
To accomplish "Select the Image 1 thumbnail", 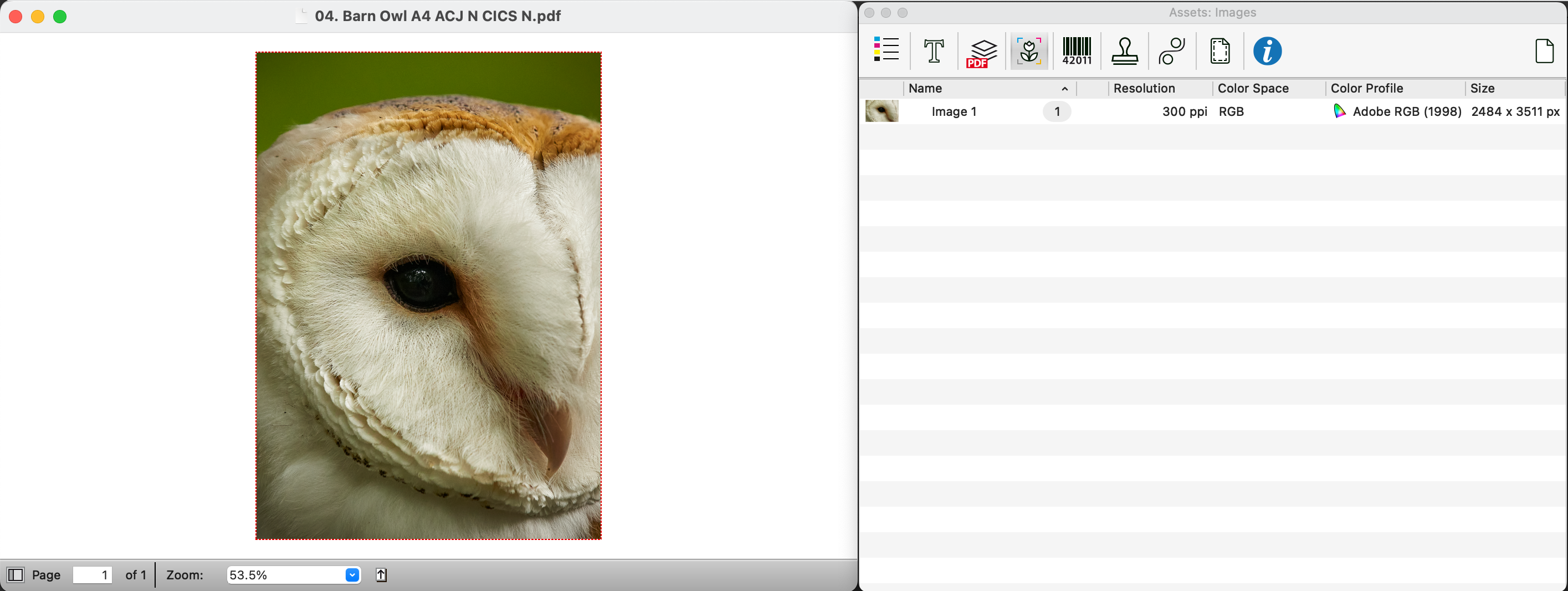I will tap(882, 111).
